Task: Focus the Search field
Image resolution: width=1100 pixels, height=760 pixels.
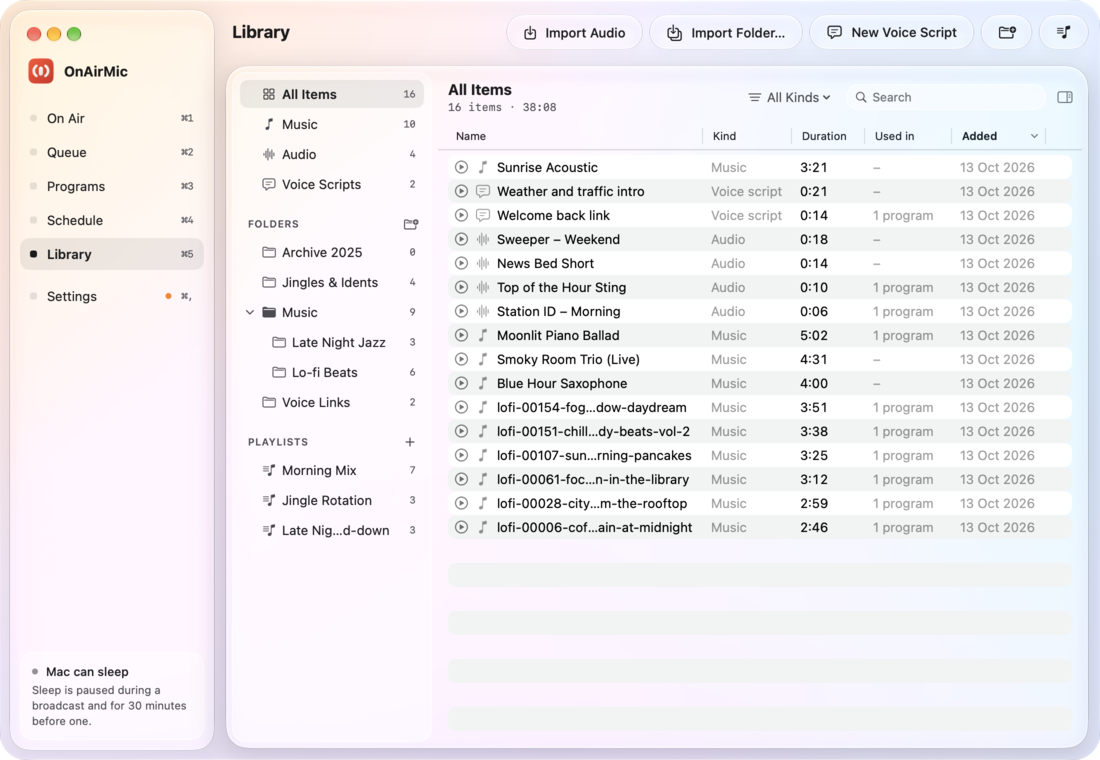Action: point(946,98)
